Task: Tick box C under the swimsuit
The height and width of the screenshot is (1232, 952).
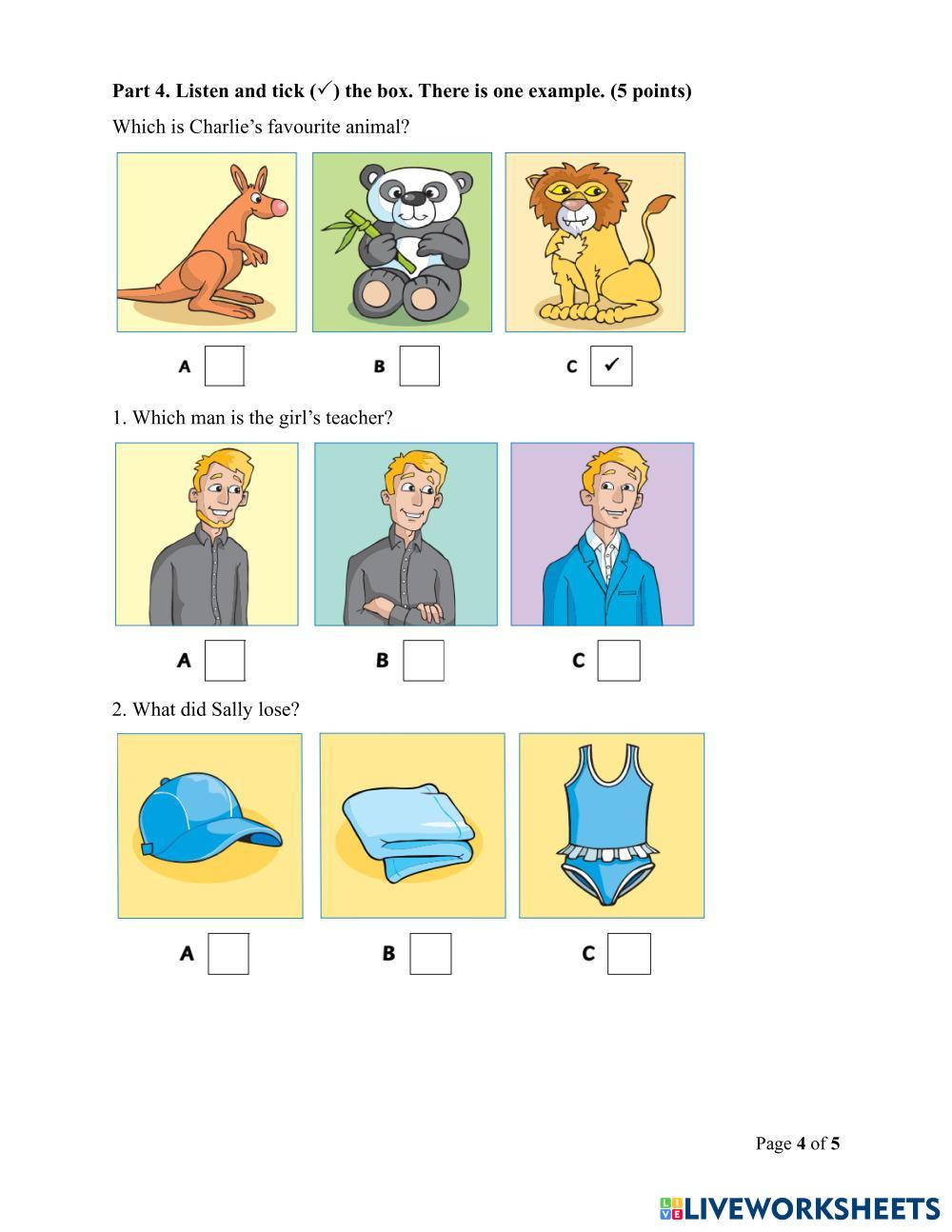Action: pyautogui.click(x=629, y=953)
